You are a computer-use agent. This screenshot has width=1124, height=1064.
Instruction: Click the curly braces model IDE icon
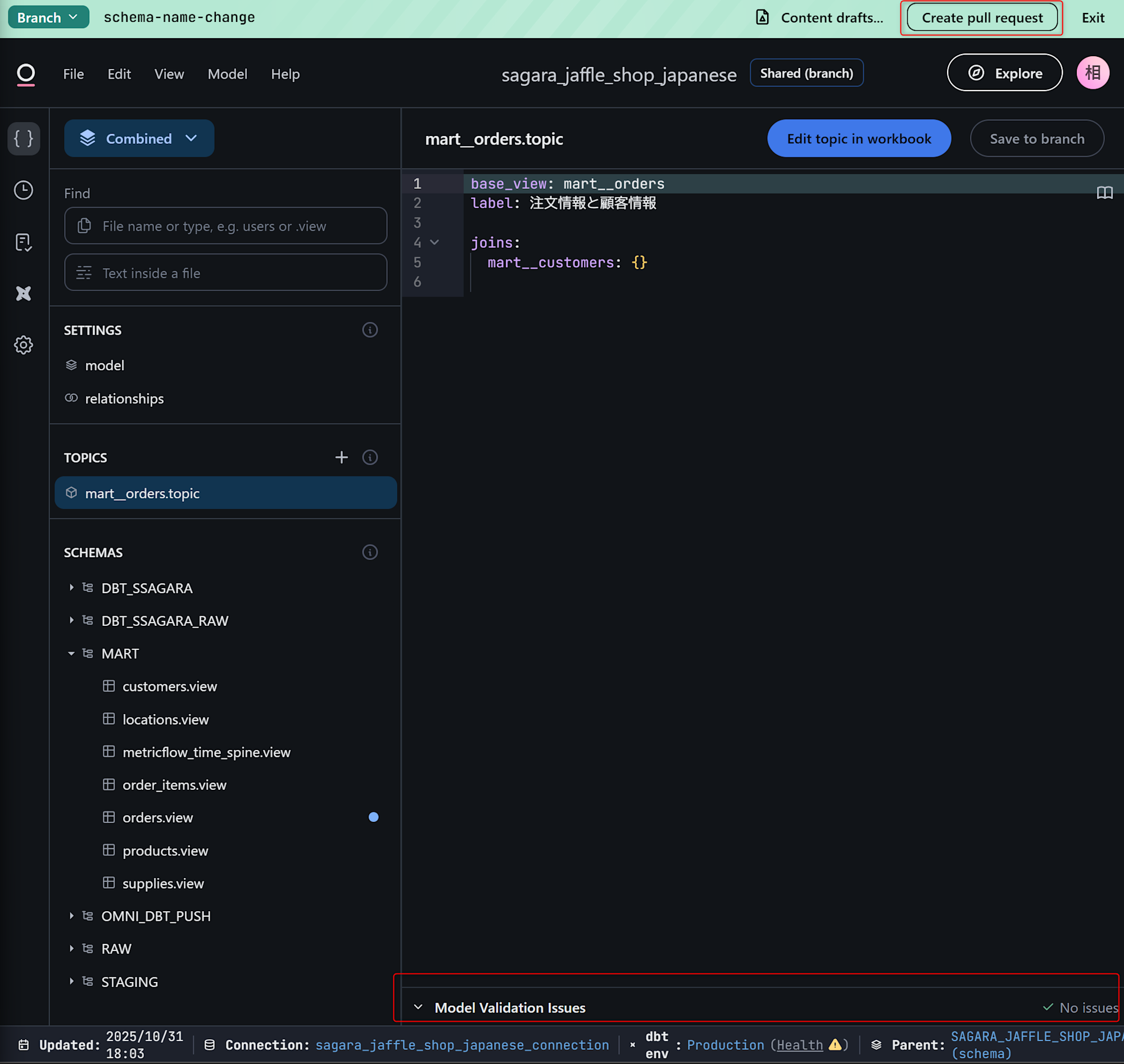(x=23, y=138)
